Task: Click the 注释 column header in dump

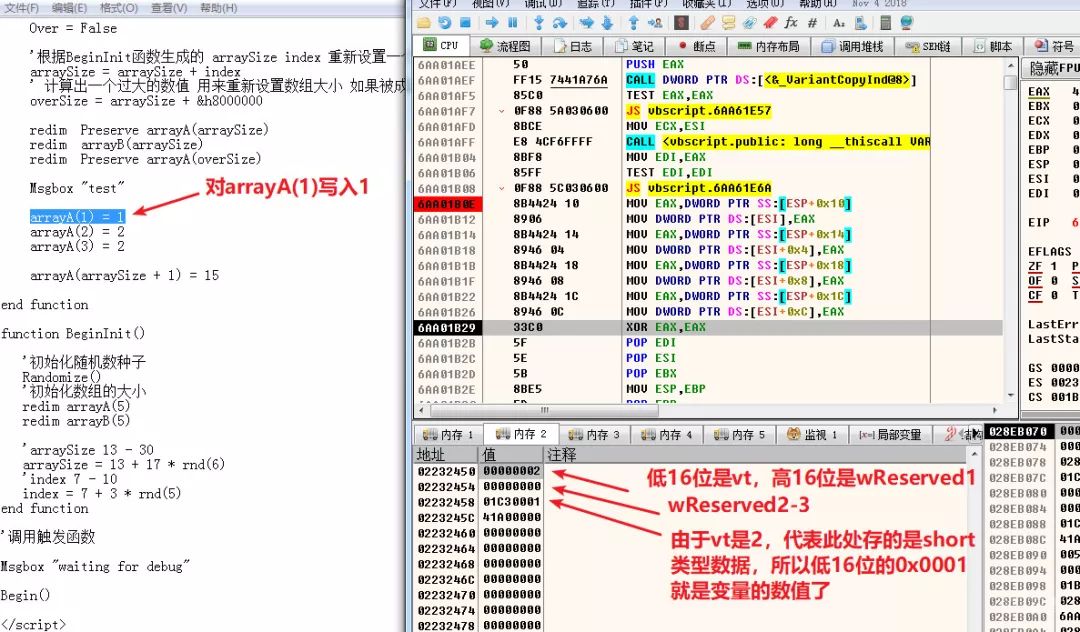Action: click(756, 455)
